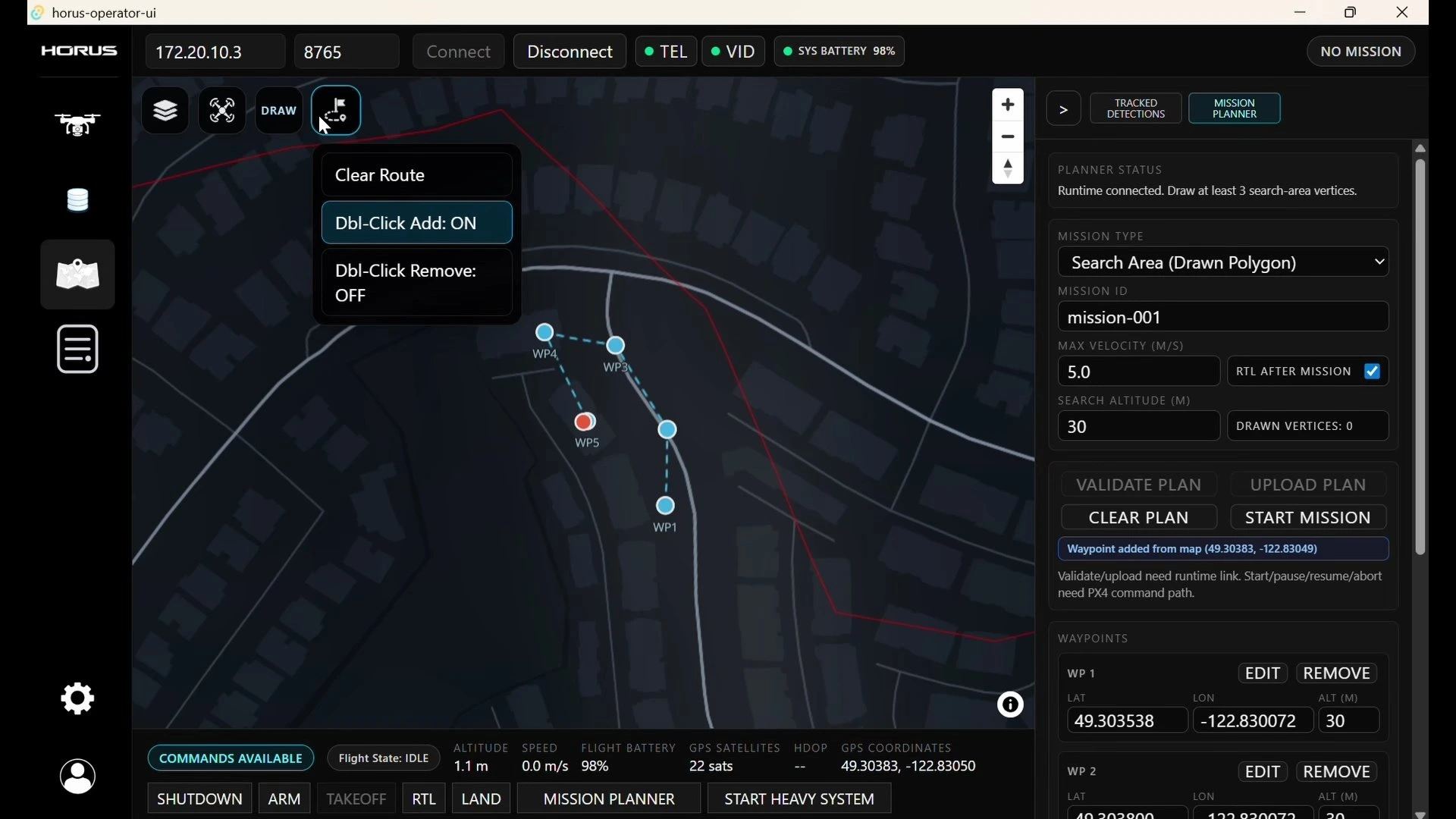1456x819 pixels.
Task: Zoom in on the map
Action: (1008, 105)
